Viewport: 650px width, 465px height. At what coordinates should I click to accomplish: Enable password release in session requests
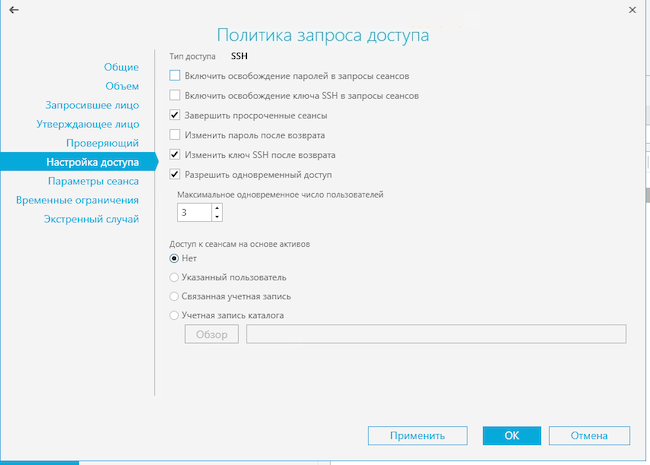click(175, 76)
